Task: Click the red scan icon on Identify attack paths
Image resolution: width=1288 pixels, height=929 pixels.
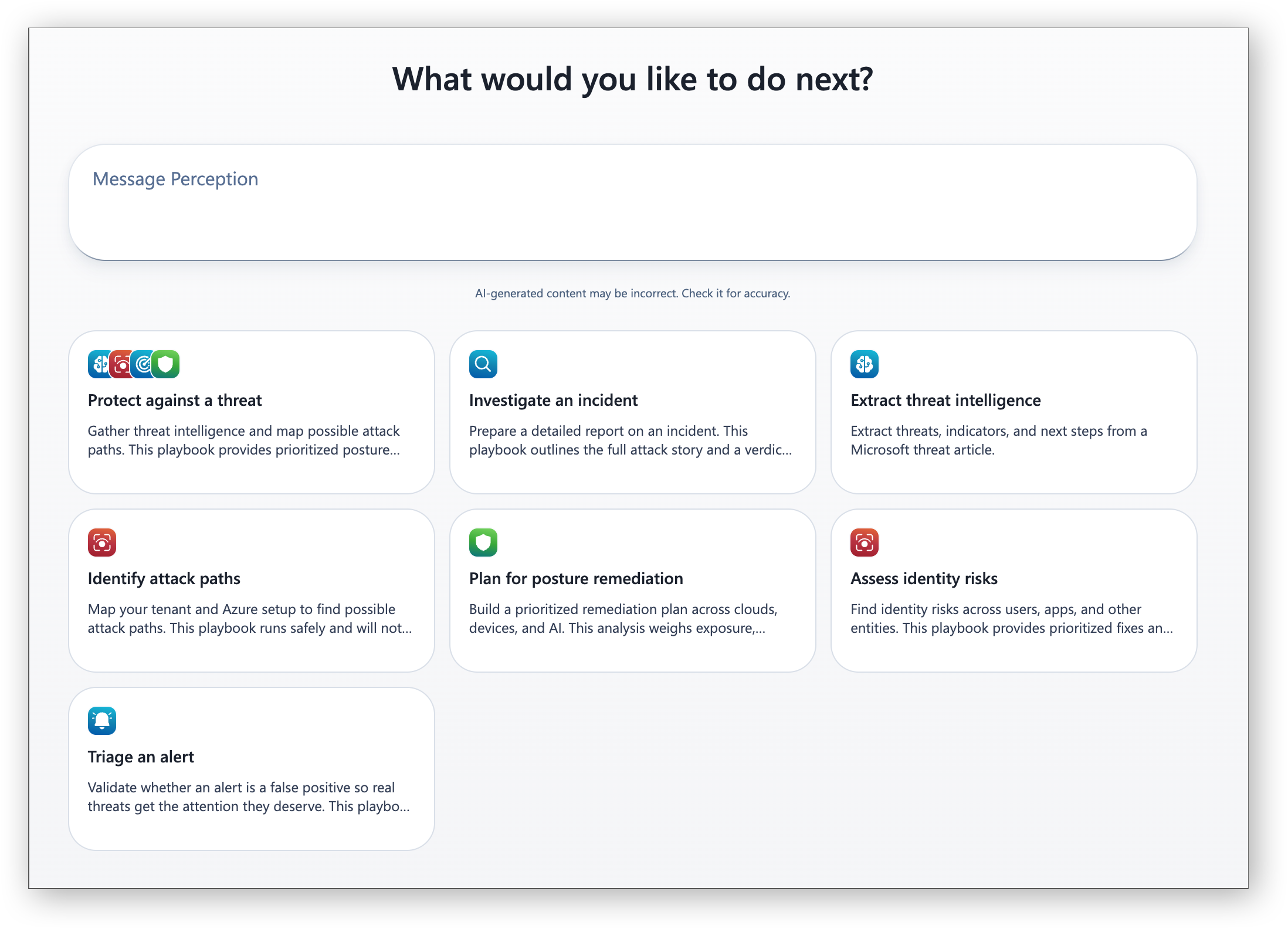Action: click(102, 543)
